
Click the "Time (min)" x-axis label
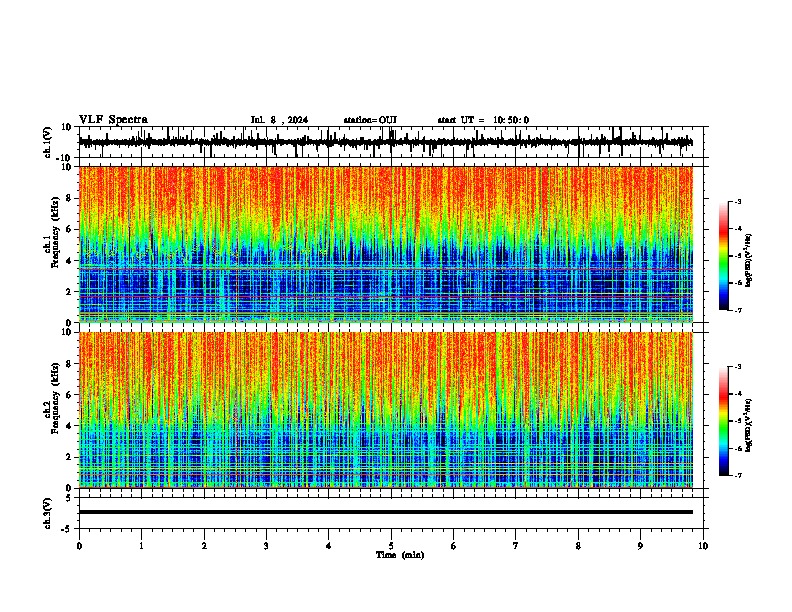tap(400, 555)
